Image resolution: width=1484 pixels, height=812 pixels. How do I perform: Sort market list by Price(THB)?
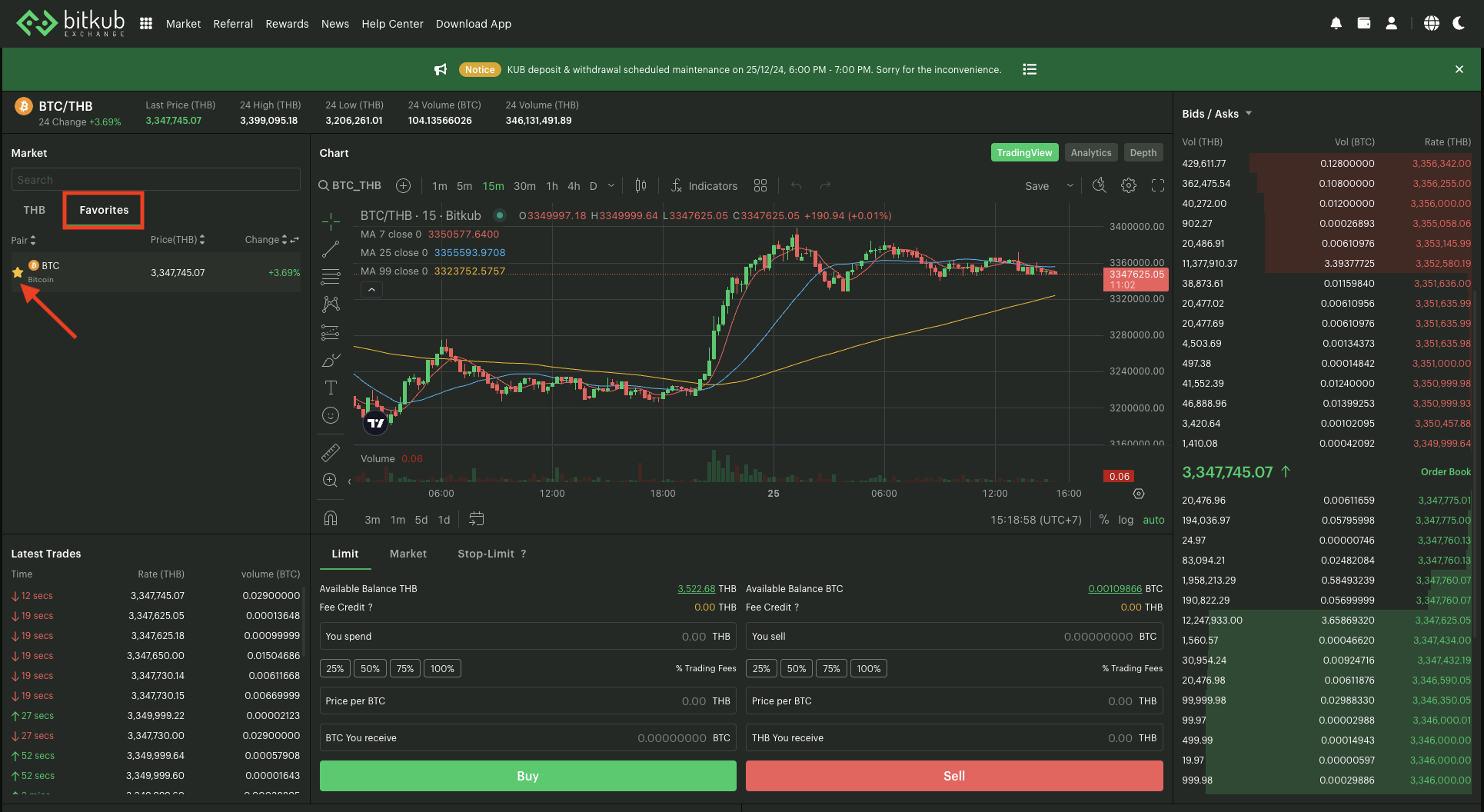178,240
